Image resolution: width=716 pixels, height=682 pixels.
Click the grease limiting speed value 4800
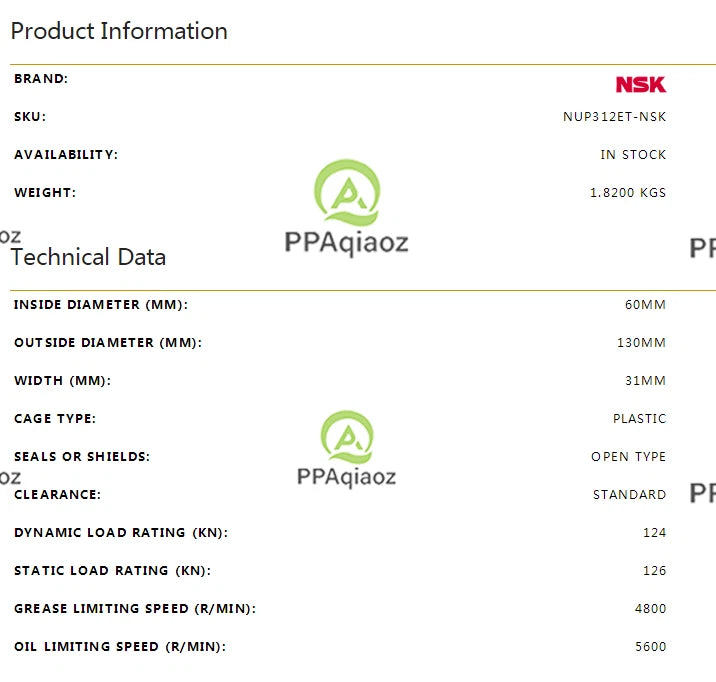650,609
